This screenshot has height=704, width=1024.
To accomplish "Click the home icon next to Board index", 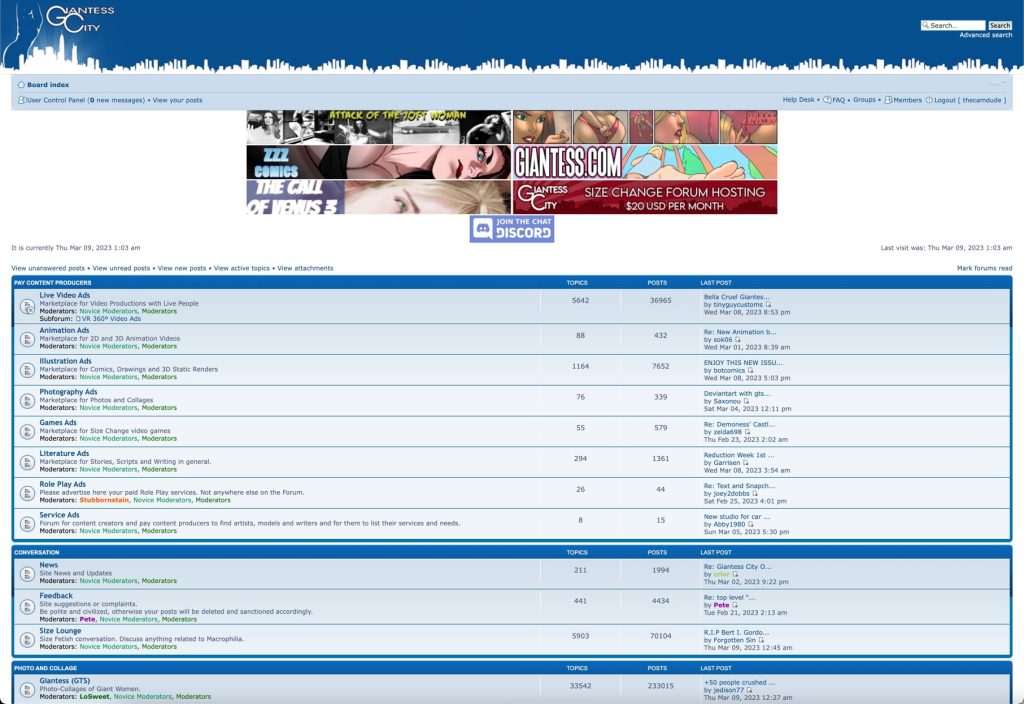I will click(21, 85).
